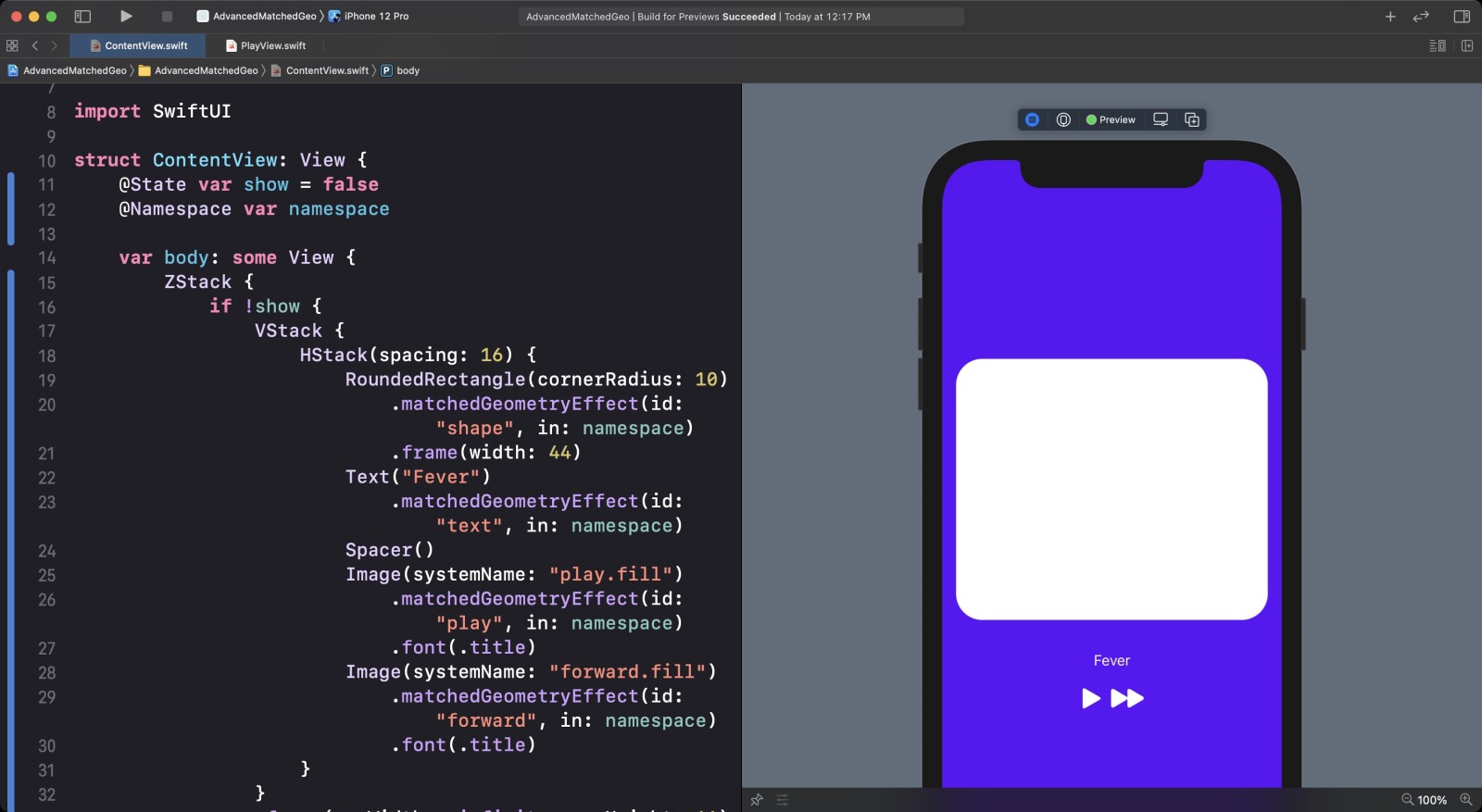Open code review with the arrows icon
The width and height of the screenshot is (1482, 812).
point(1421,16)
